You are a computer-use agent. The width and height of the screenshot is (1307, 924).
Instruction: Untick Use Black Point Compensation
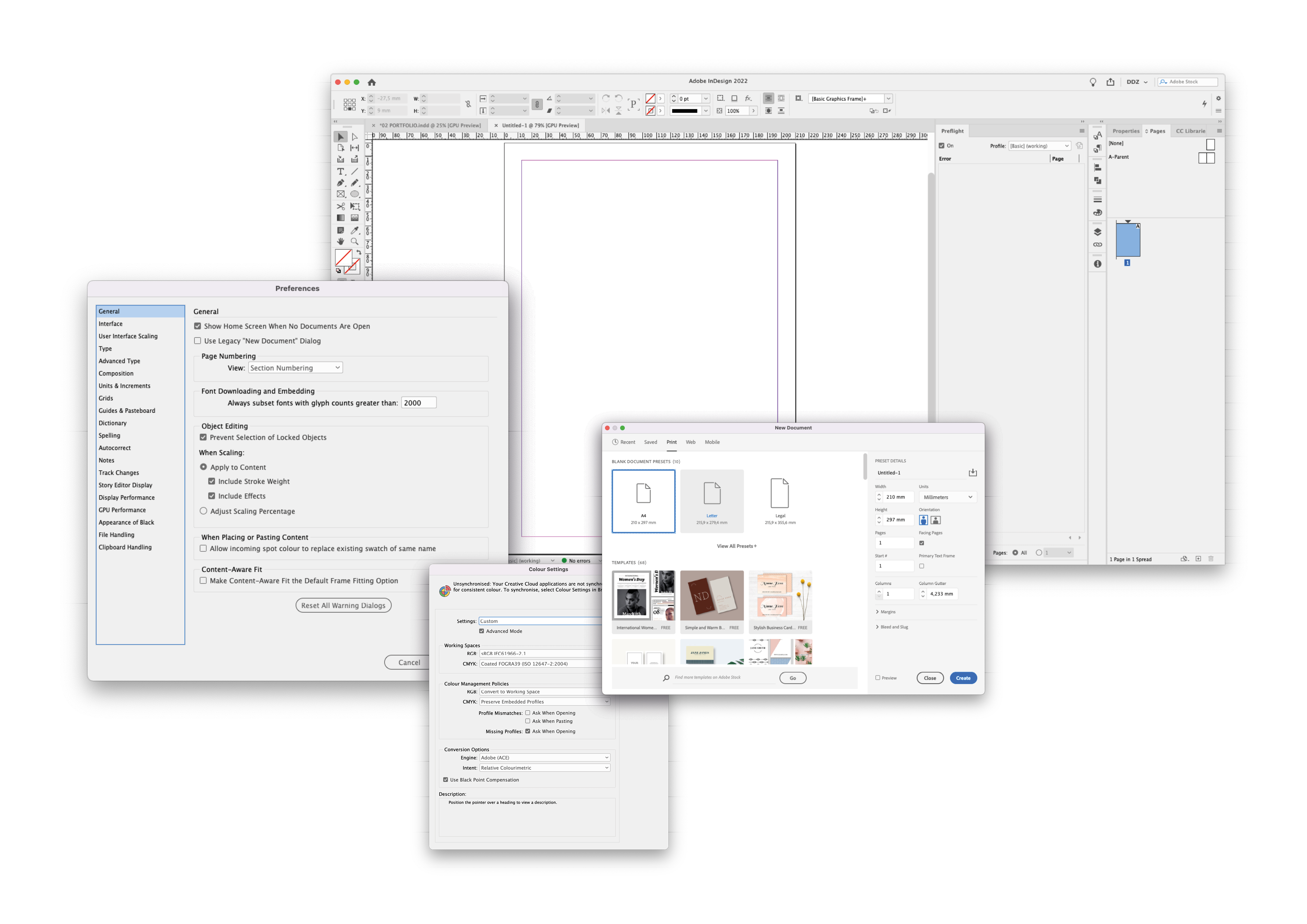pos(446,779)
